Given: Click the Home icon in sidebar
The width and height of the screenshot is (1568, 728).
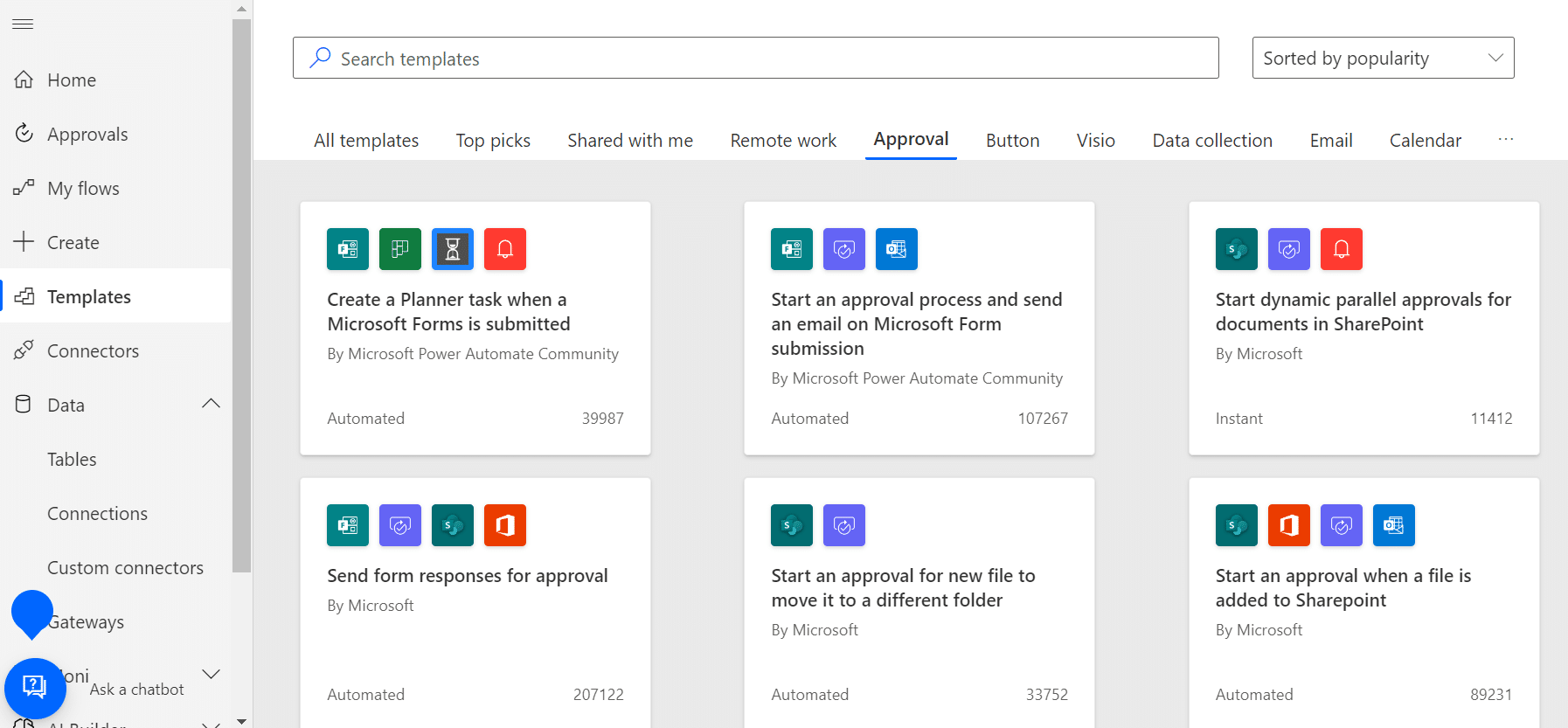Looking at the screenshot, I should [x=24, y=80].
